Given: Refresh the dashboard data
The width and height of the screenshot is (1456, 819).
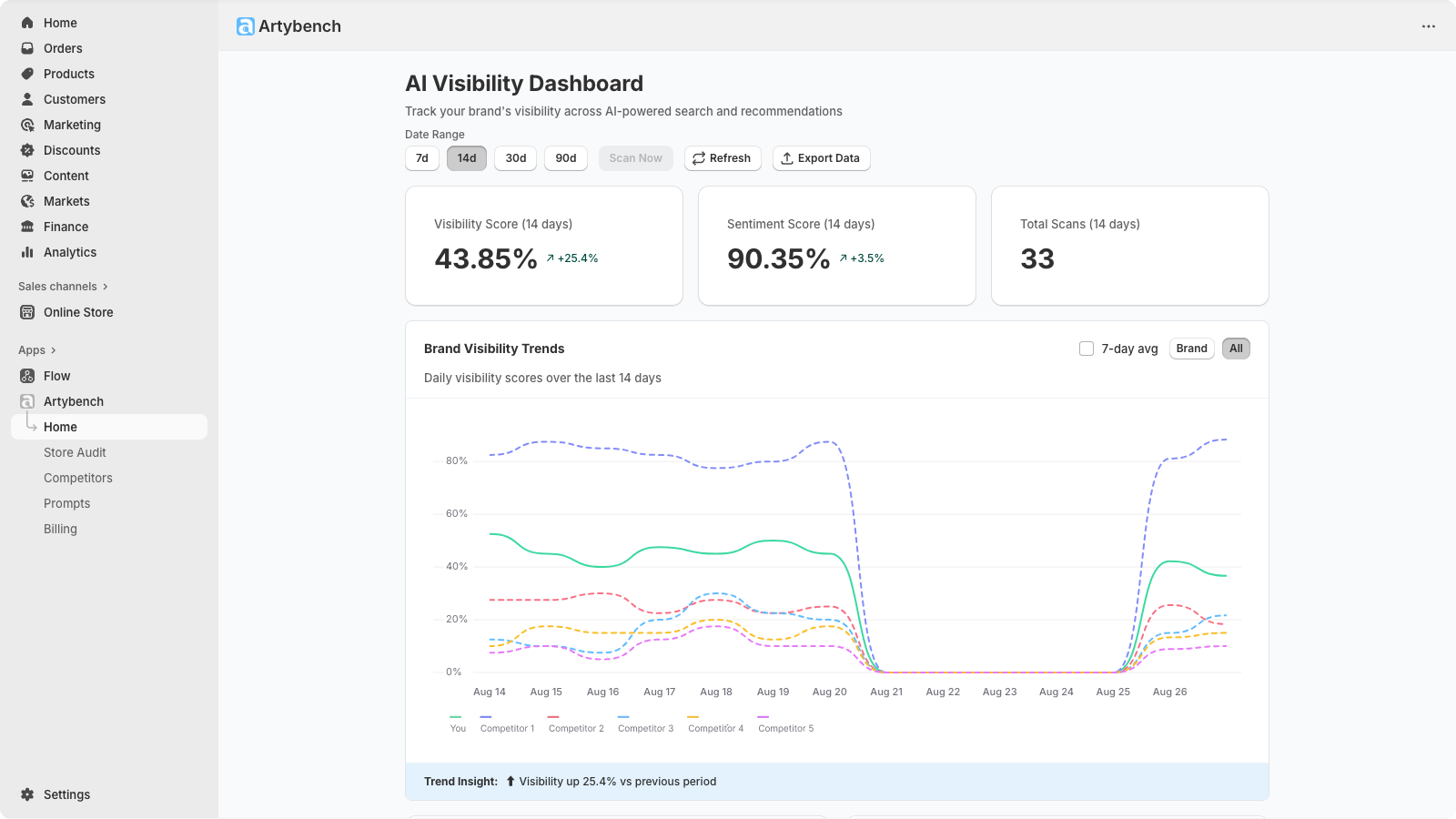Looking at the screenshot, I should click(x=723, y=158).
